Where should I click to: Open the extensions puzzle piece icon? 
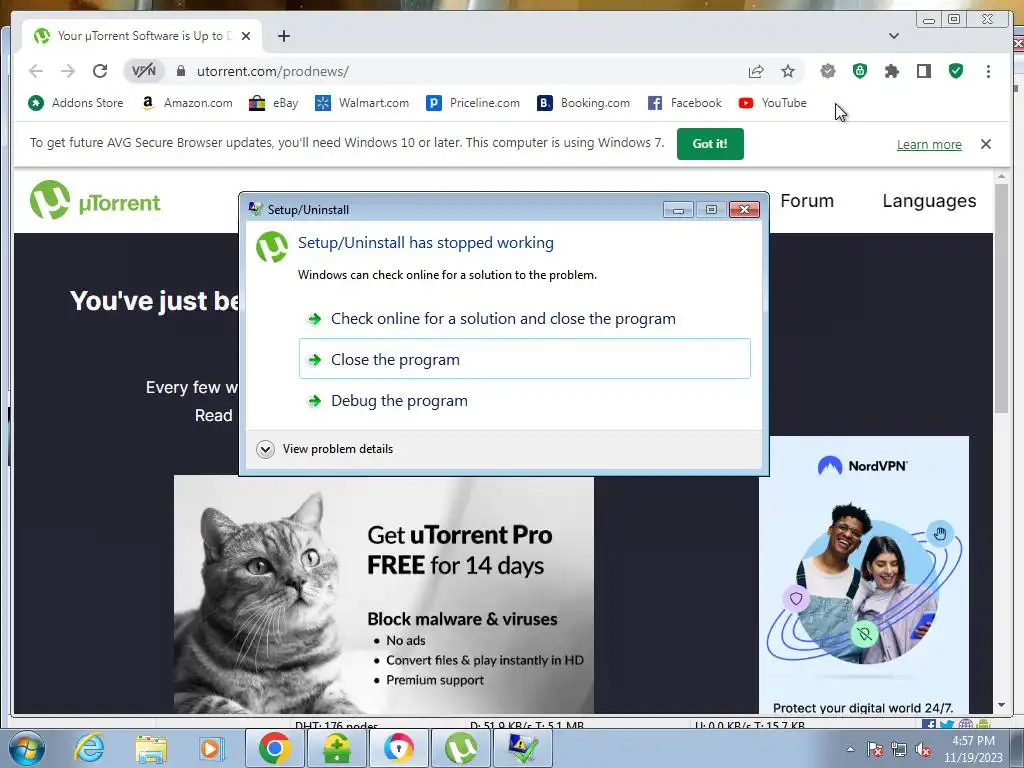(x=891, y=71)
